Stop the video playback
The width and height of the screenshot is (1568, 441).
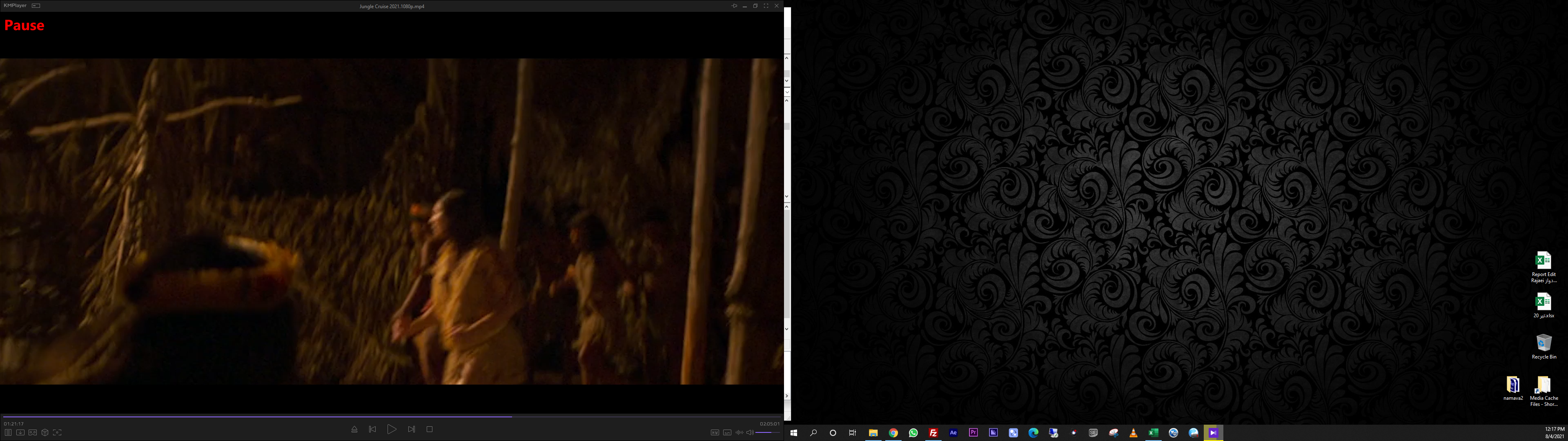(x=430, y=430)
